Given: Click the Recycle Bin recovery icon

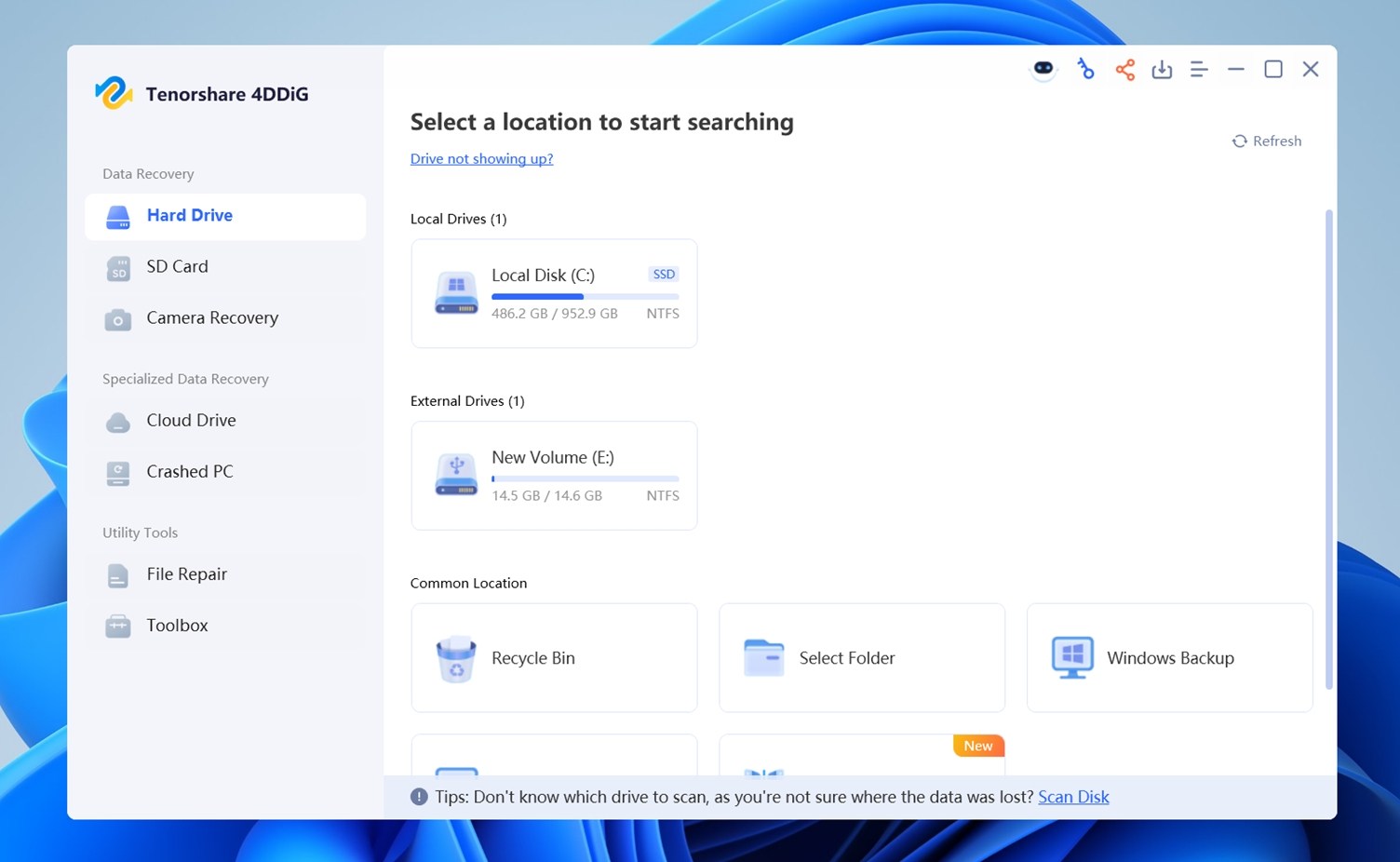Looking at the screenshot, I should [456, 657].
